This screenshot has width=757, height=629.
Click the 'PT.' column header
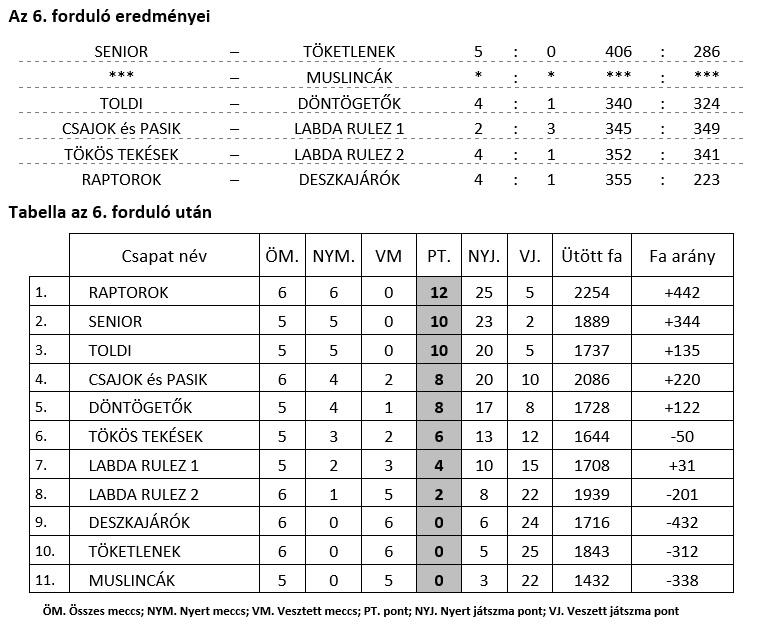click(439, 256)
